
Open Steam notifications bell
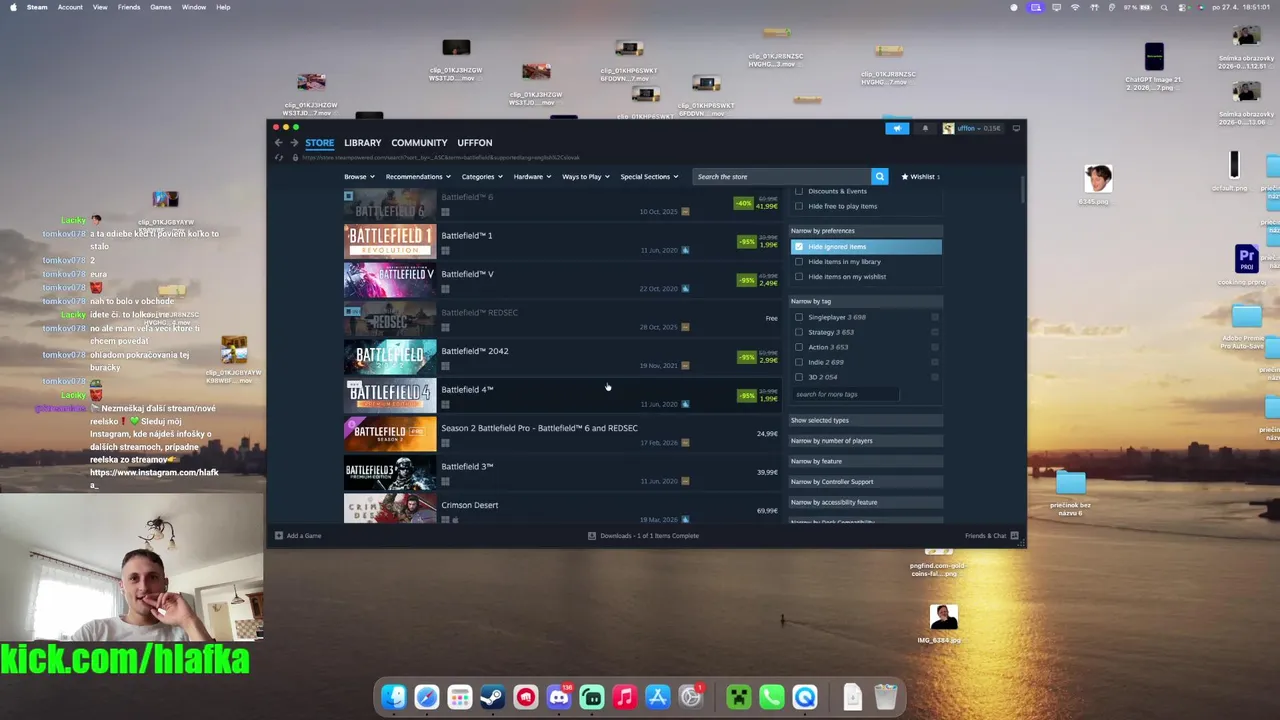(x=925, y=128)
